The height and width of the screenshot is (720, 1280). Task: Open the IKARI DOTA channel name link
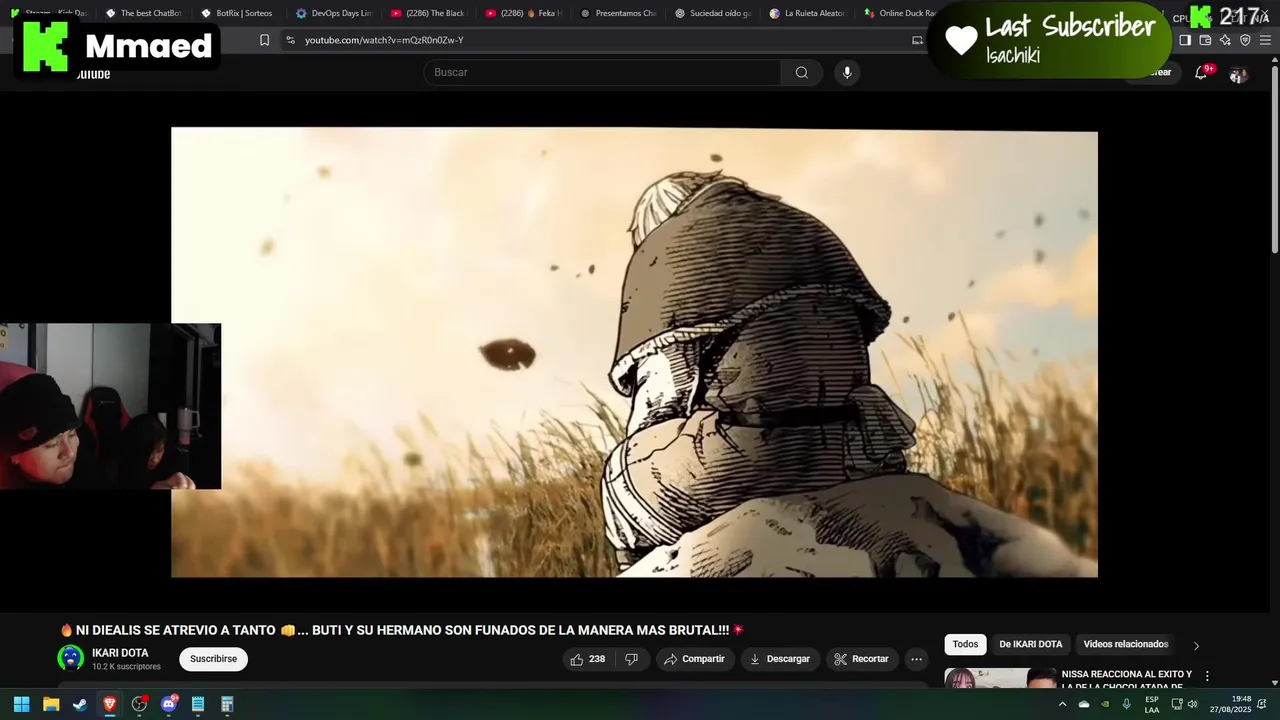(x=120, y=653)
